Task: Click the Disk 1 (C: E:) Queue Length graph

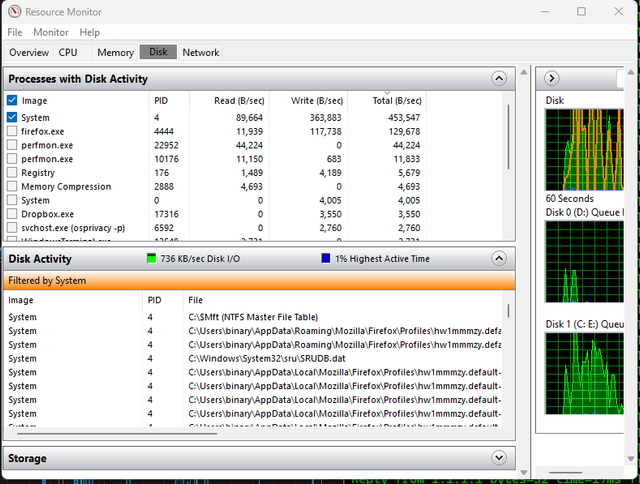Action: 584,373
